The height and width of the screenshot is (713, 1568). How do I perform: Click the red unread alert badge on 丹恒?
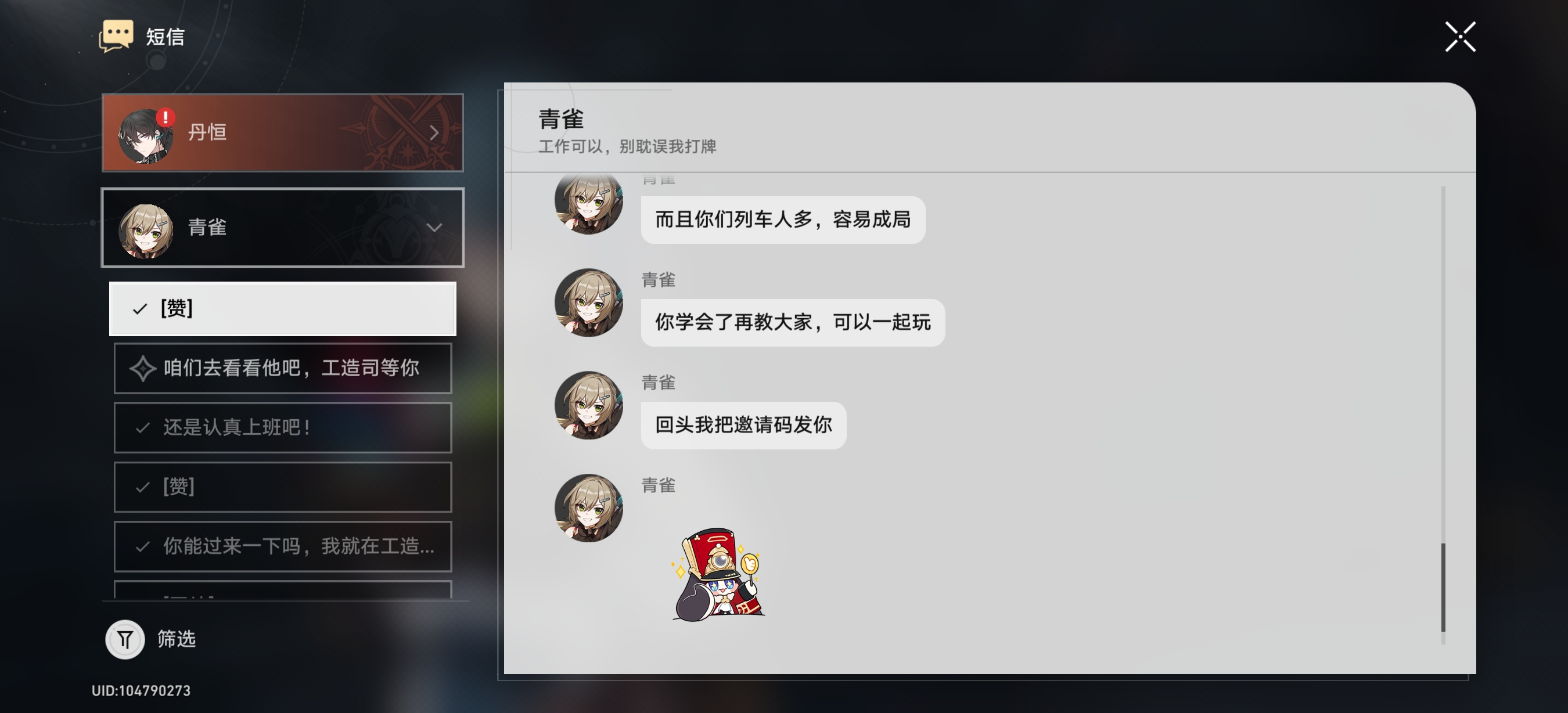(166, 117)
